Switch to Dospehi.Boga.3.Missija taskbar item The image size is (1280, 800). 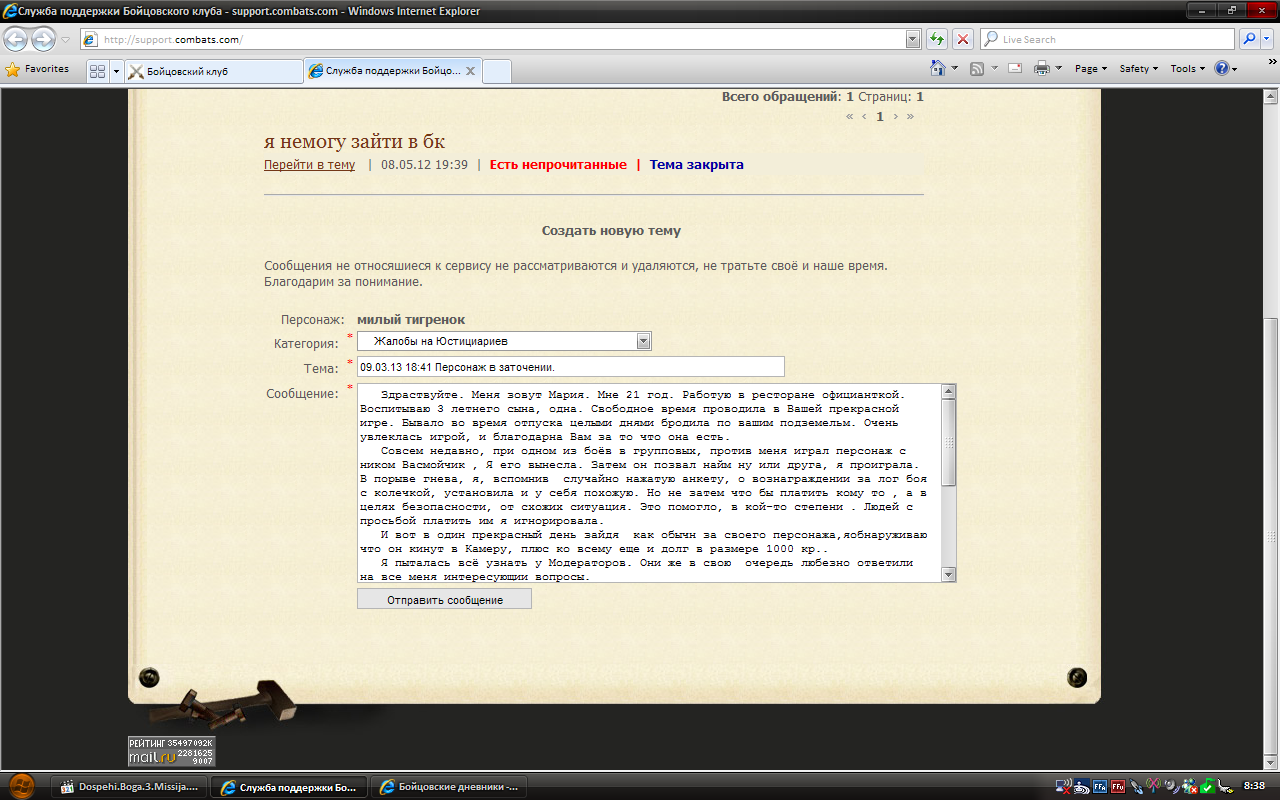click(131, 787)
